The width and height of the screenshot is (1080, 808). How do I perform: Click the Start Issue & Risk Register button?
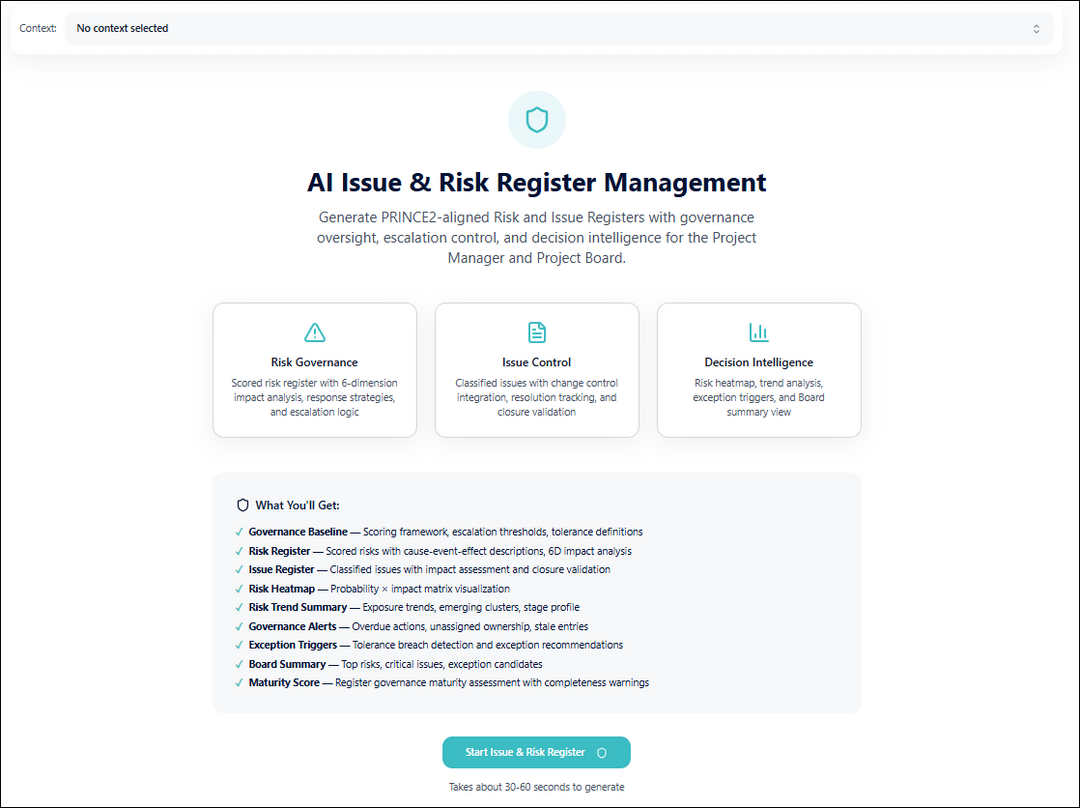[x=536, y=752]
